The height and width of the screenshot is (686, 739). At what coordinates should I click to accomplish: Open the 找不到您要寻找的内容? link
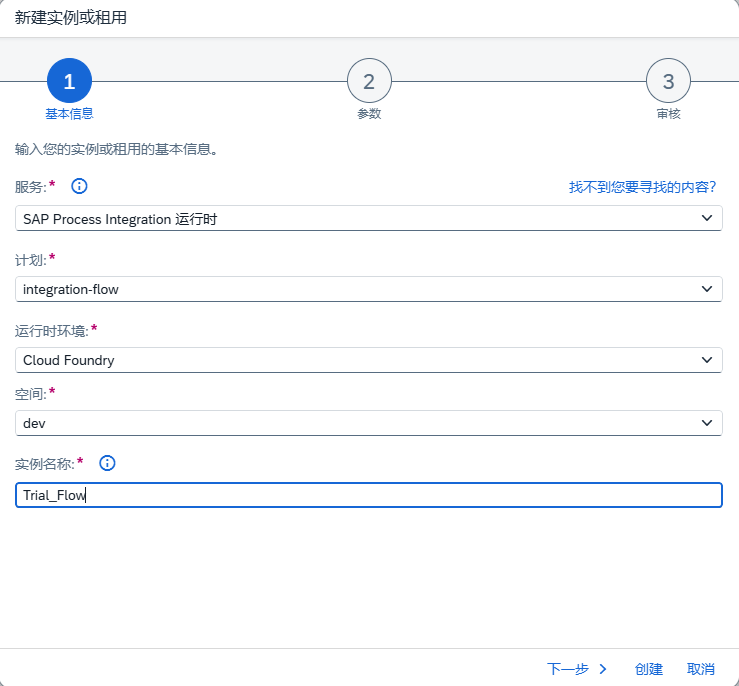[x=642, y=187]
